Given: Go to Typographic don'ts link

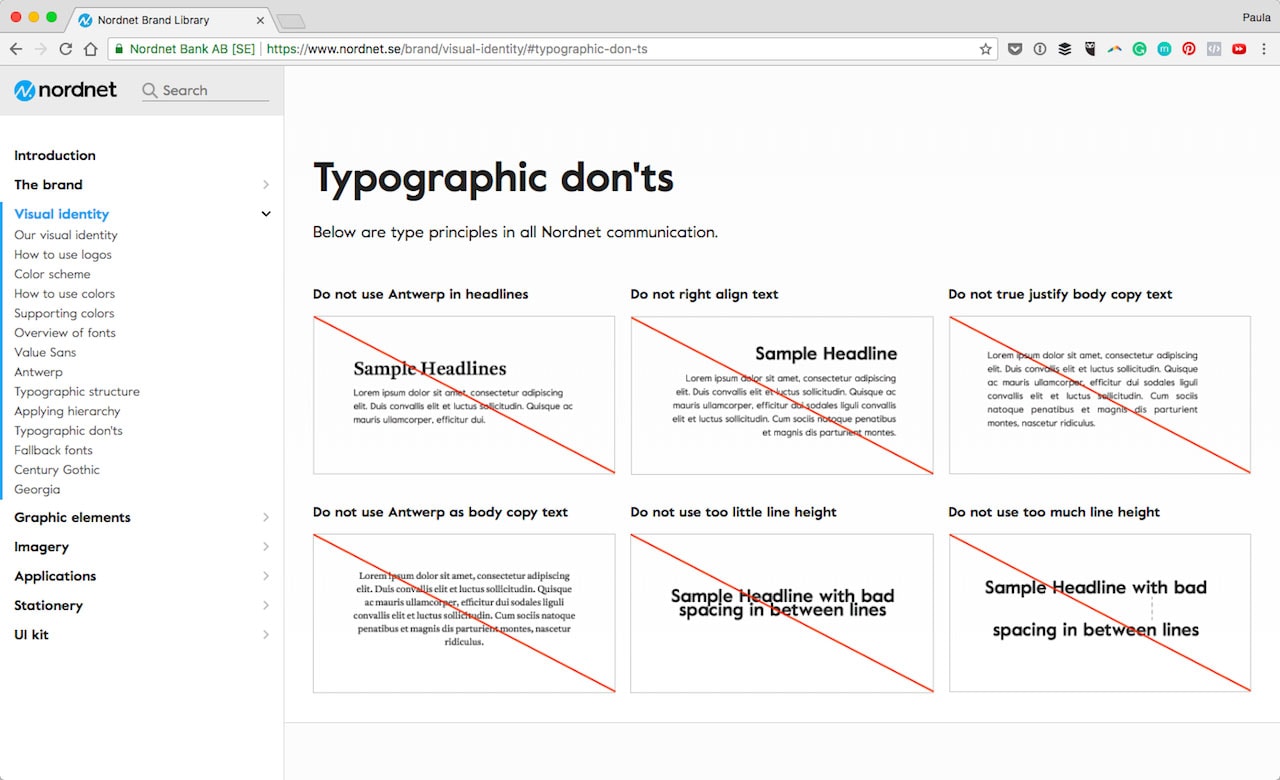Looking at the screenshot, I should 68,431.
